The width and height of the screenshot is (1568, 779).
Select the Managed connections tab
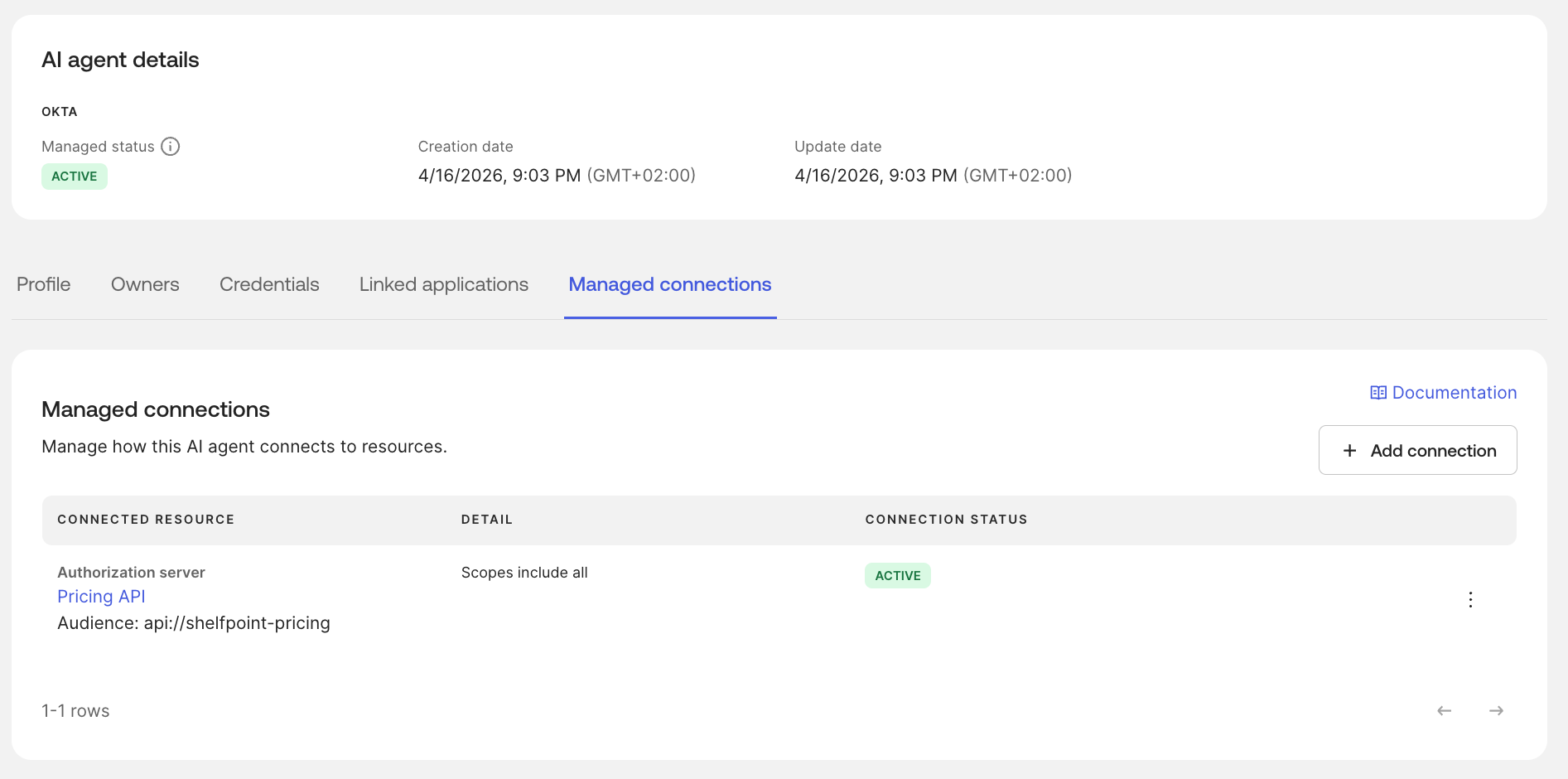(669, 284)
